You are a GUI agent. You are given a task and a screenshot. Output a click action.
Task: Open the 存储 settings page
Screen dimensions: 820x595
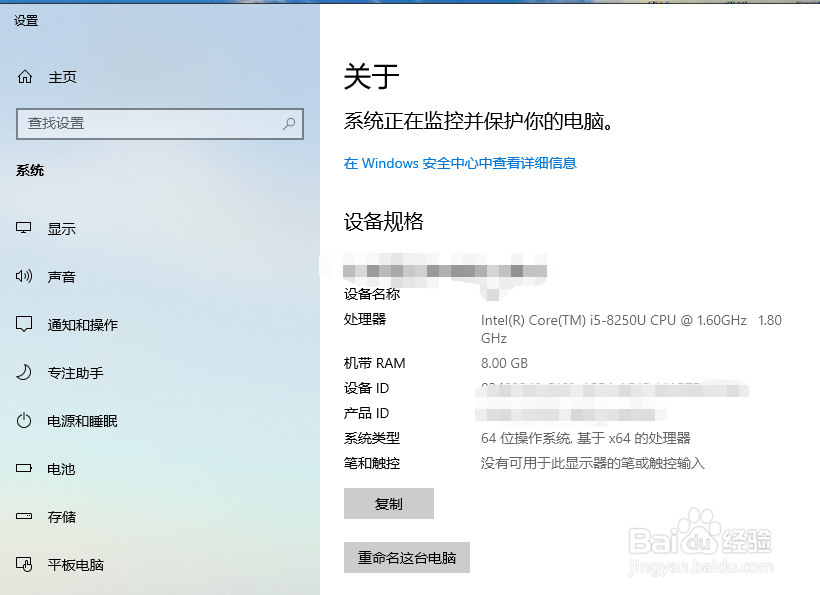[x=62, y=517]
